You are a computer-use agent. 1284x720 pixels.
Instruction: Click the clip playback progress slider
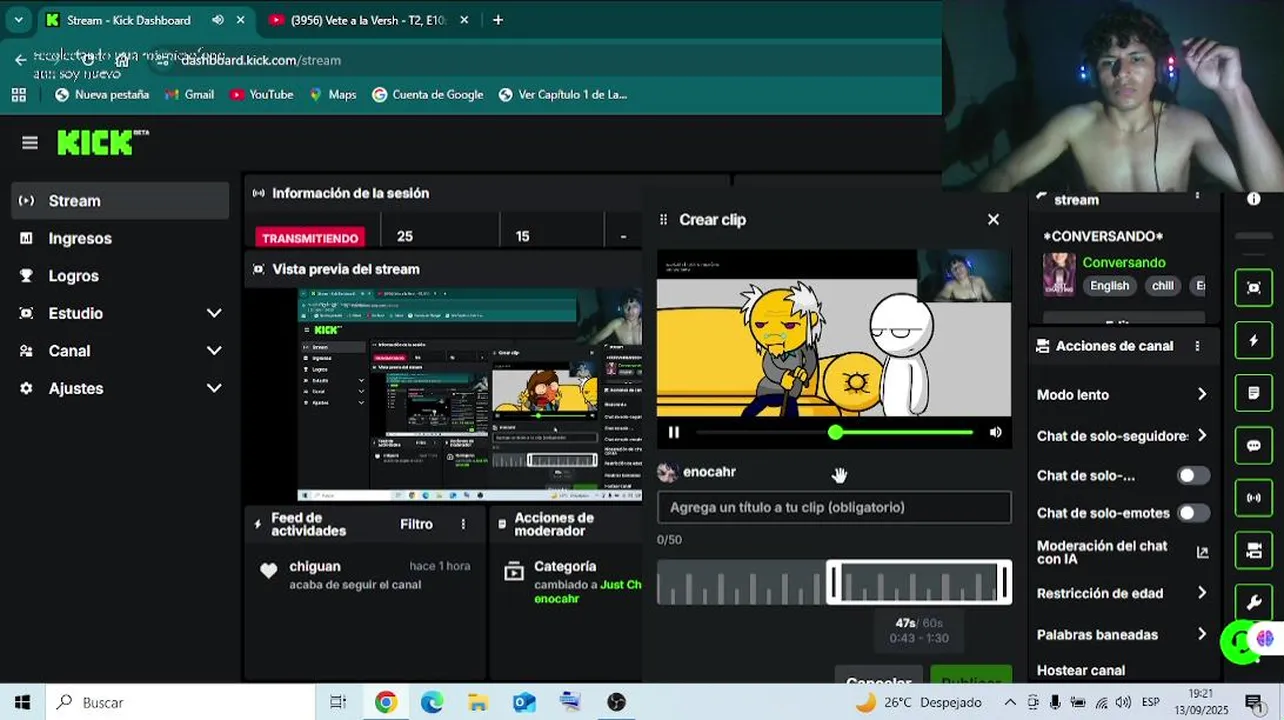point(835,432)
